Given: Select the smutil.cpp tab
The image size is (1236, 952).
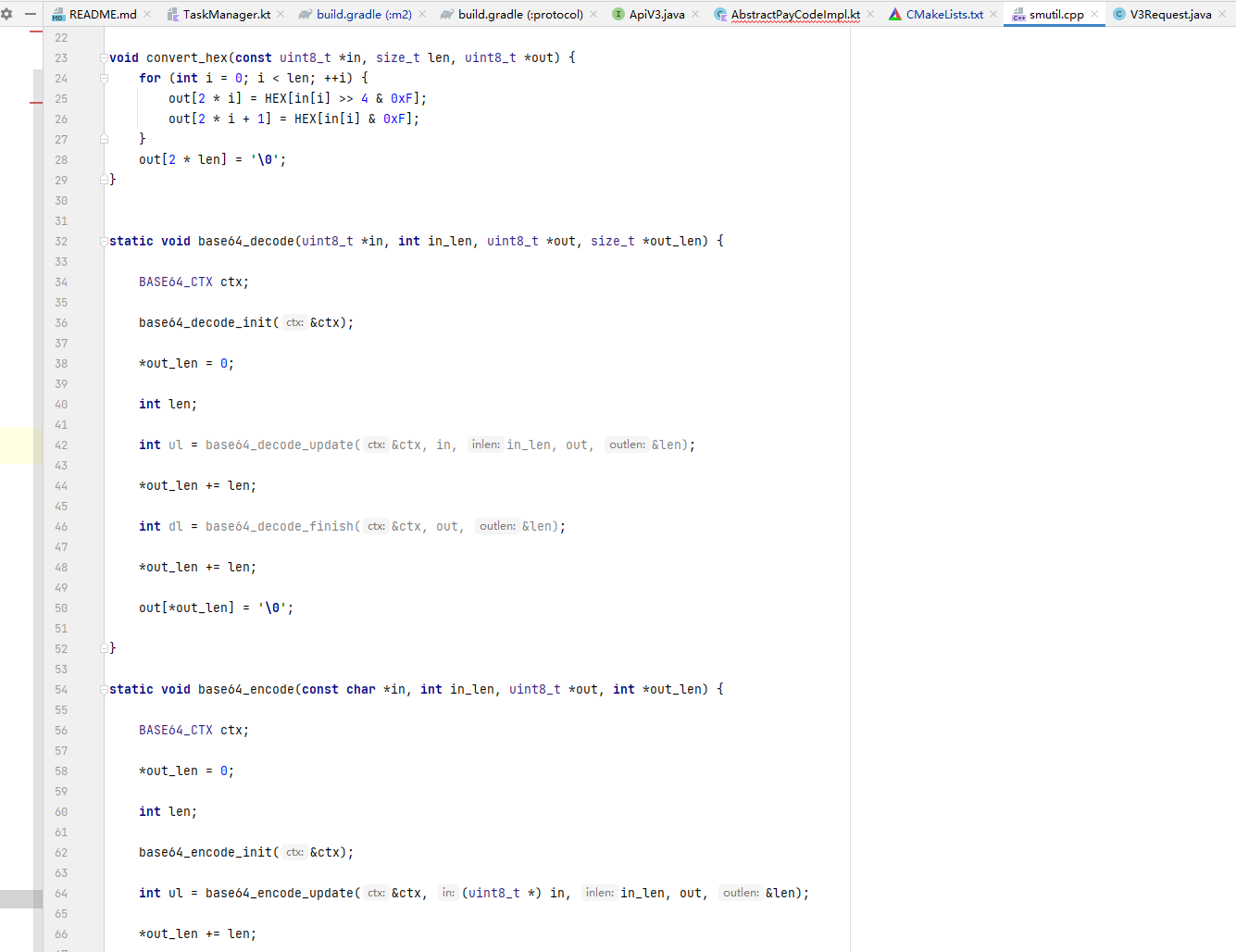Looking at the screenshot, I should [1056, 14].
